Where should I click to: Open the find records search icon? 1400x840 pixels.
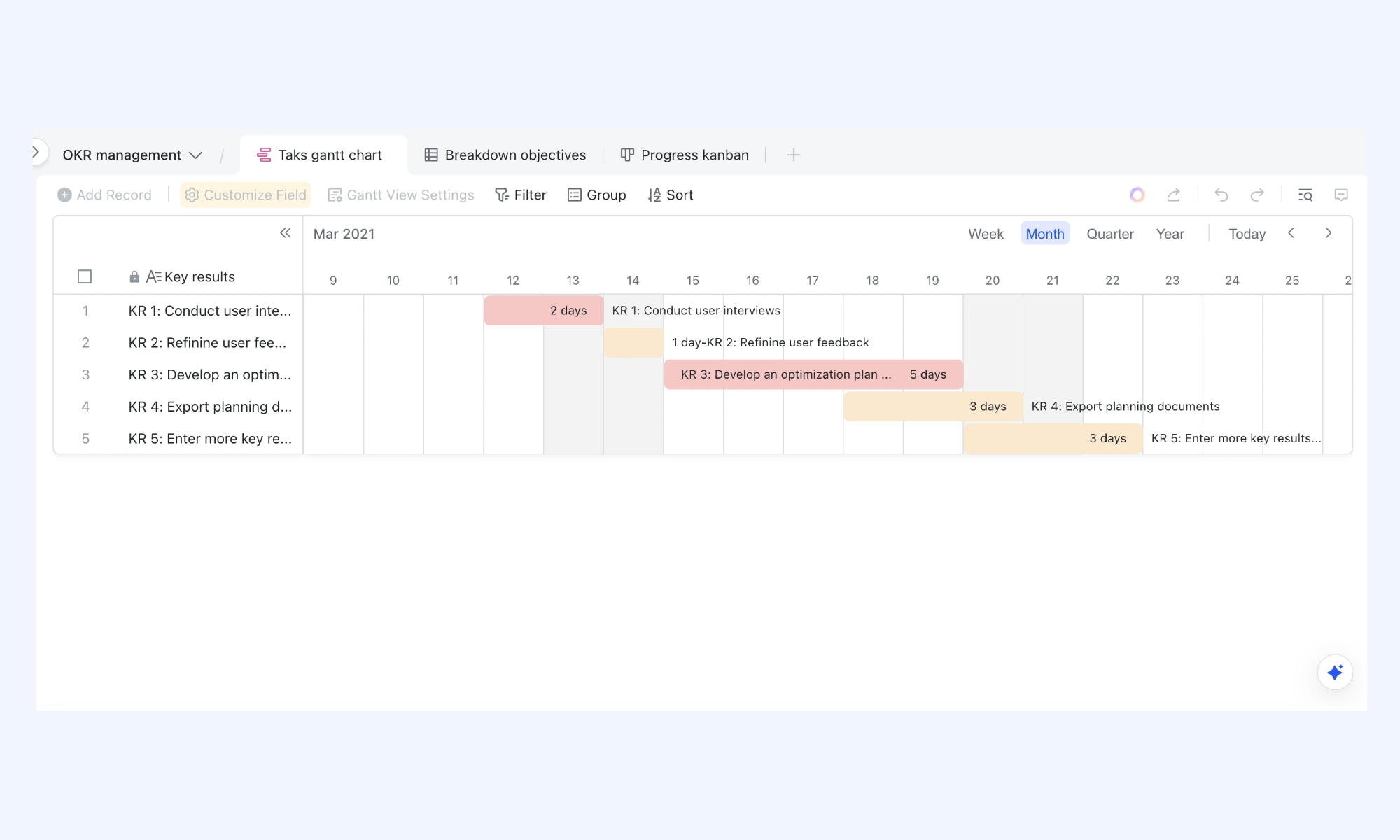pos(1305,195)
